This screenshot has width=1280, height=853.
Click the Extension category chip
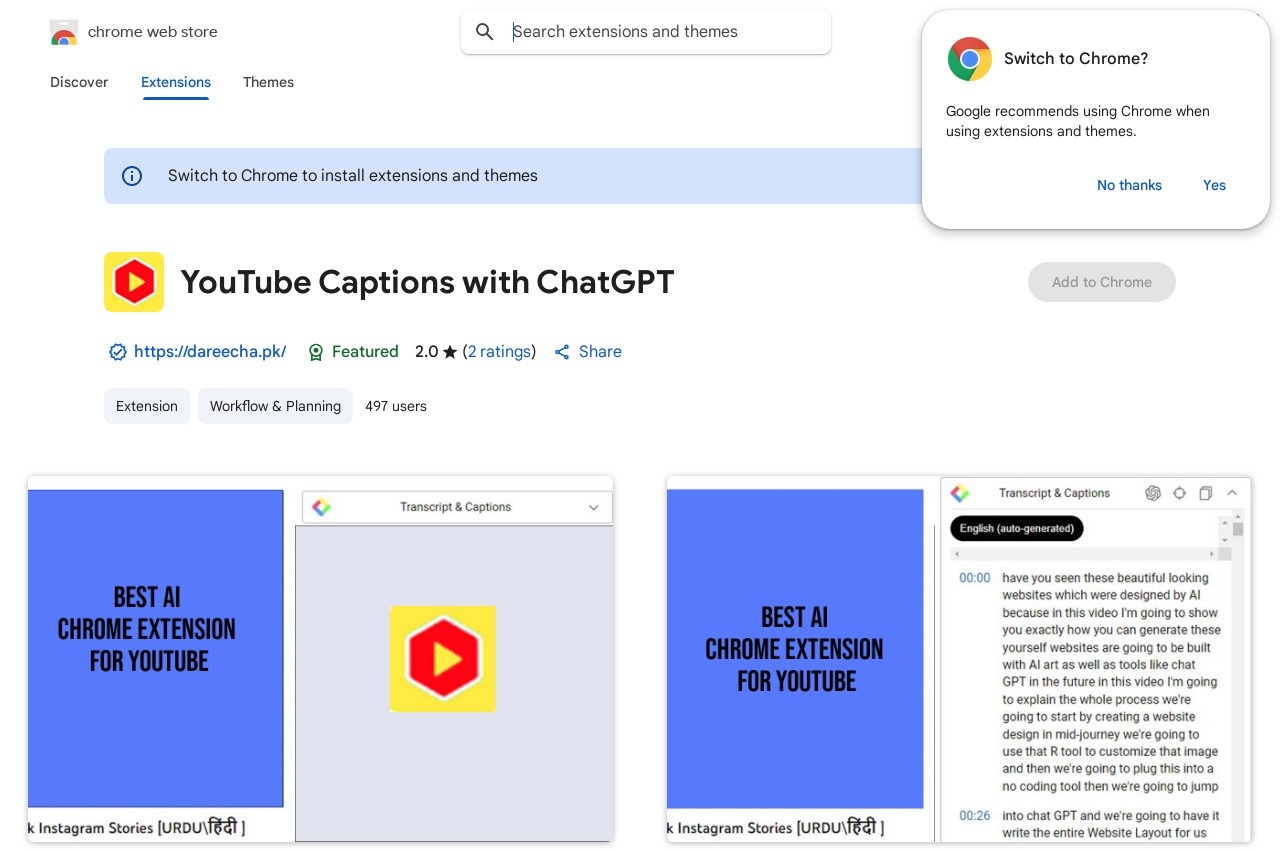[x=147, y=406]
